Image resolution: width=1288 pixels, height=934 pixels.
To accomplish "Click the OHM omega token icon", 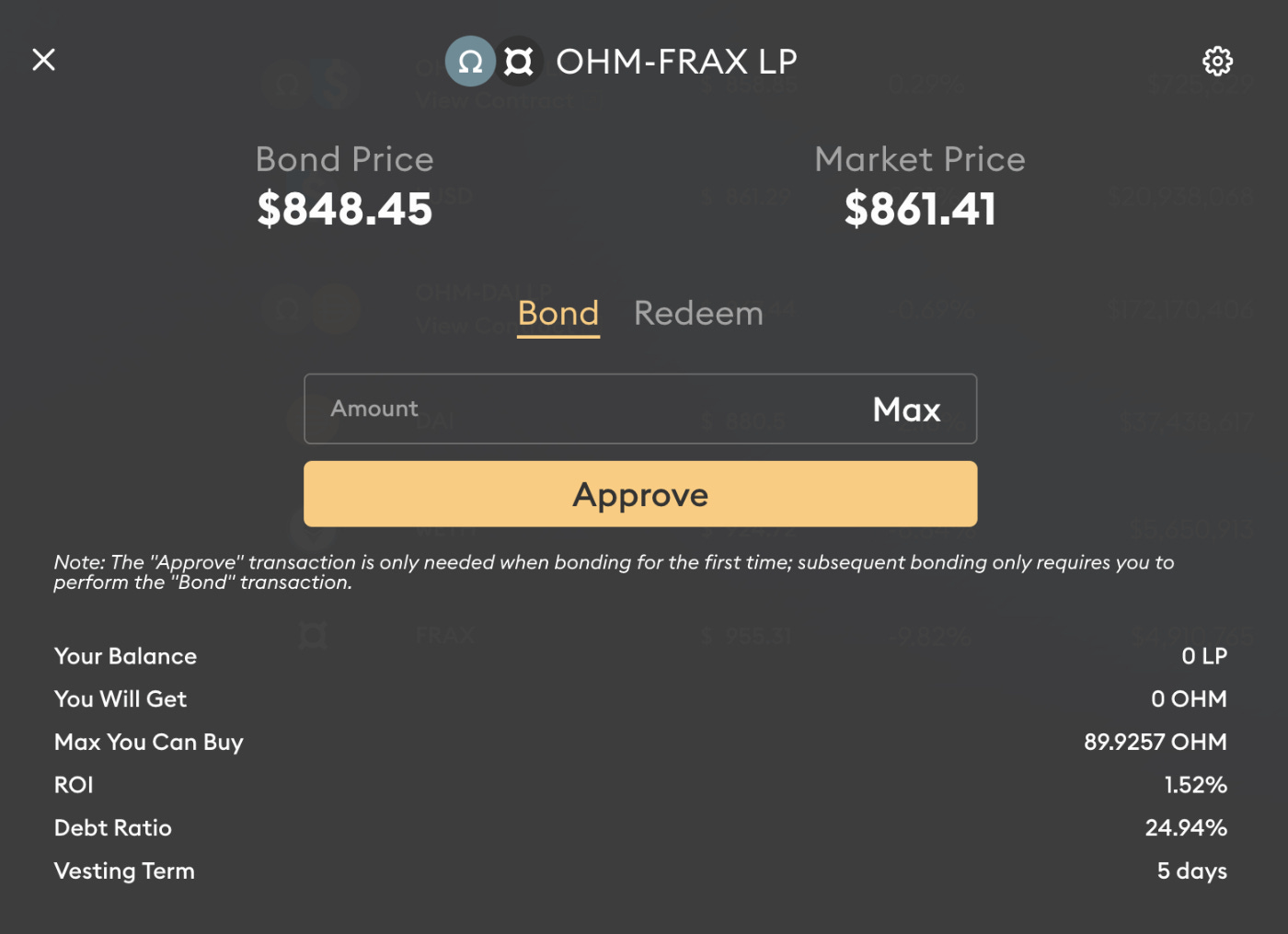I will click(x=470, y=62).
